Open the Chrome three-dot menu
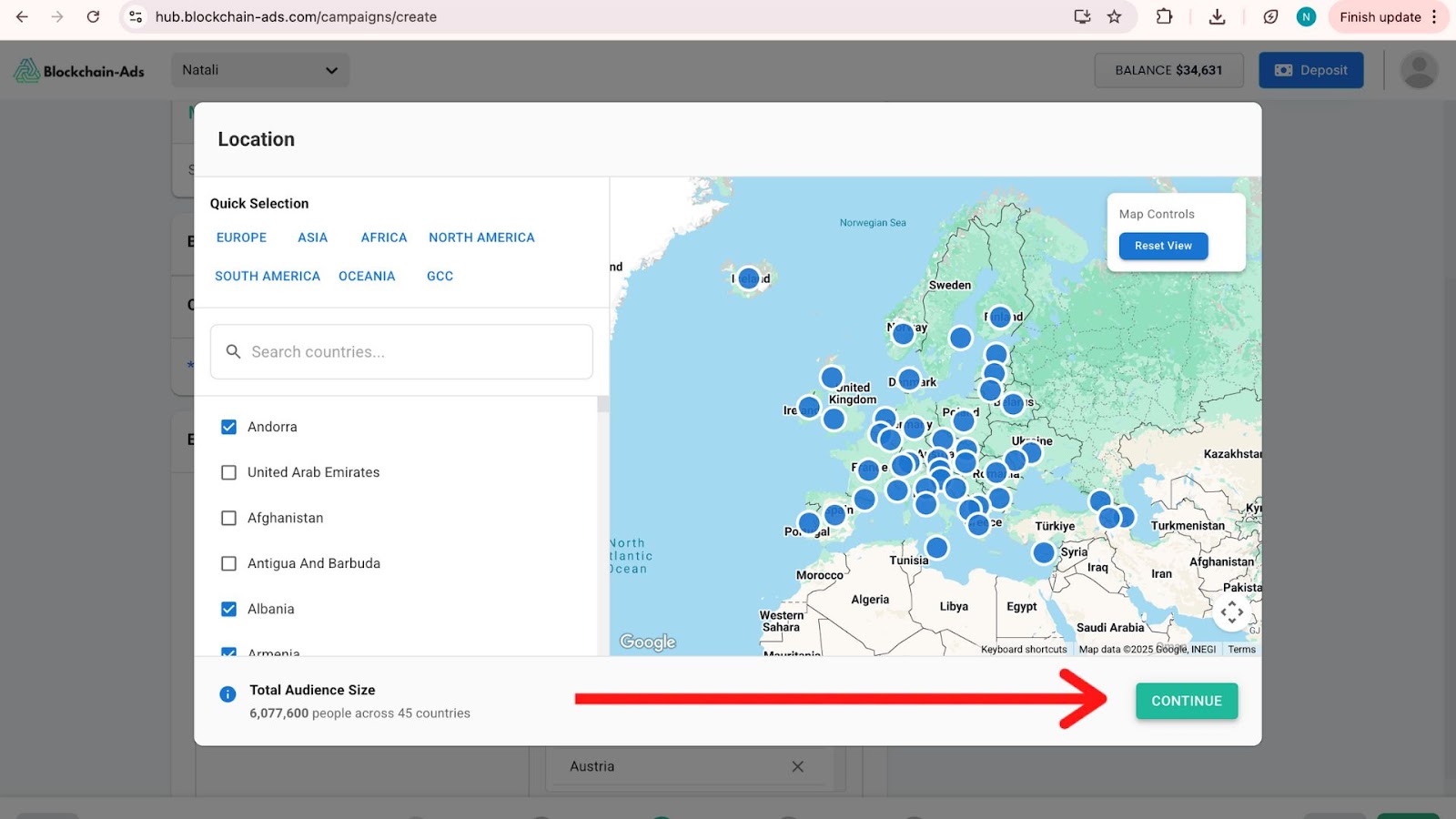Screen dimensions: 1456x819 click(1434, 16)
